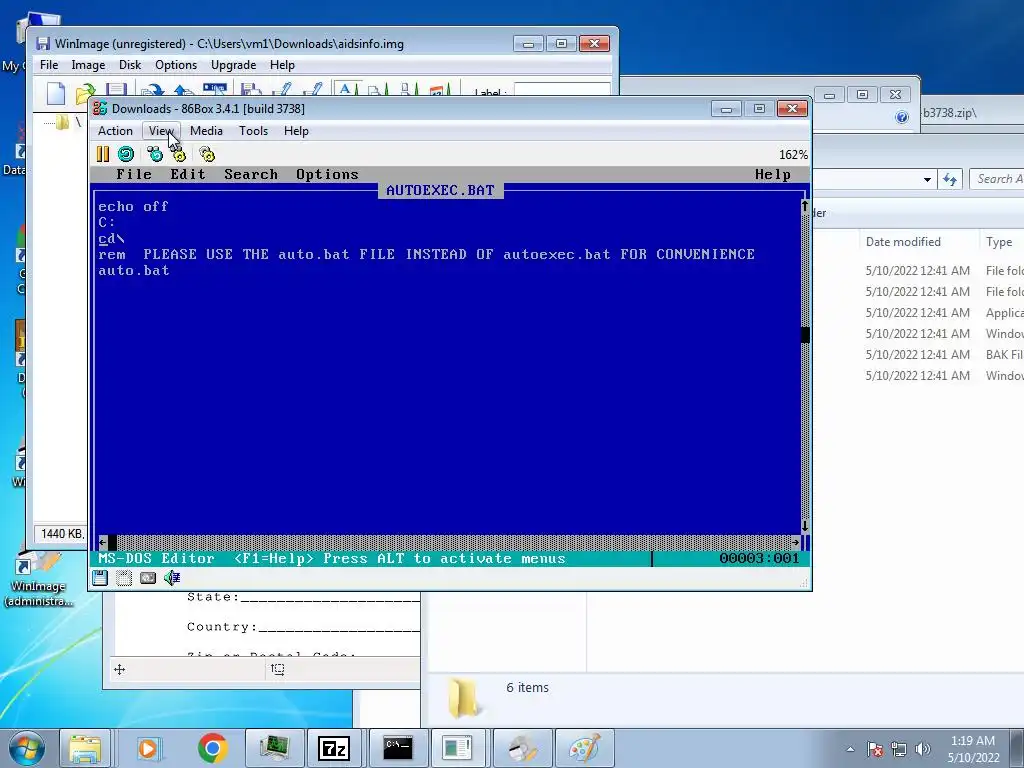Open File Explorer from taskbar
Viewport: 1024px width, 768px height.
[x=85, y=748]
